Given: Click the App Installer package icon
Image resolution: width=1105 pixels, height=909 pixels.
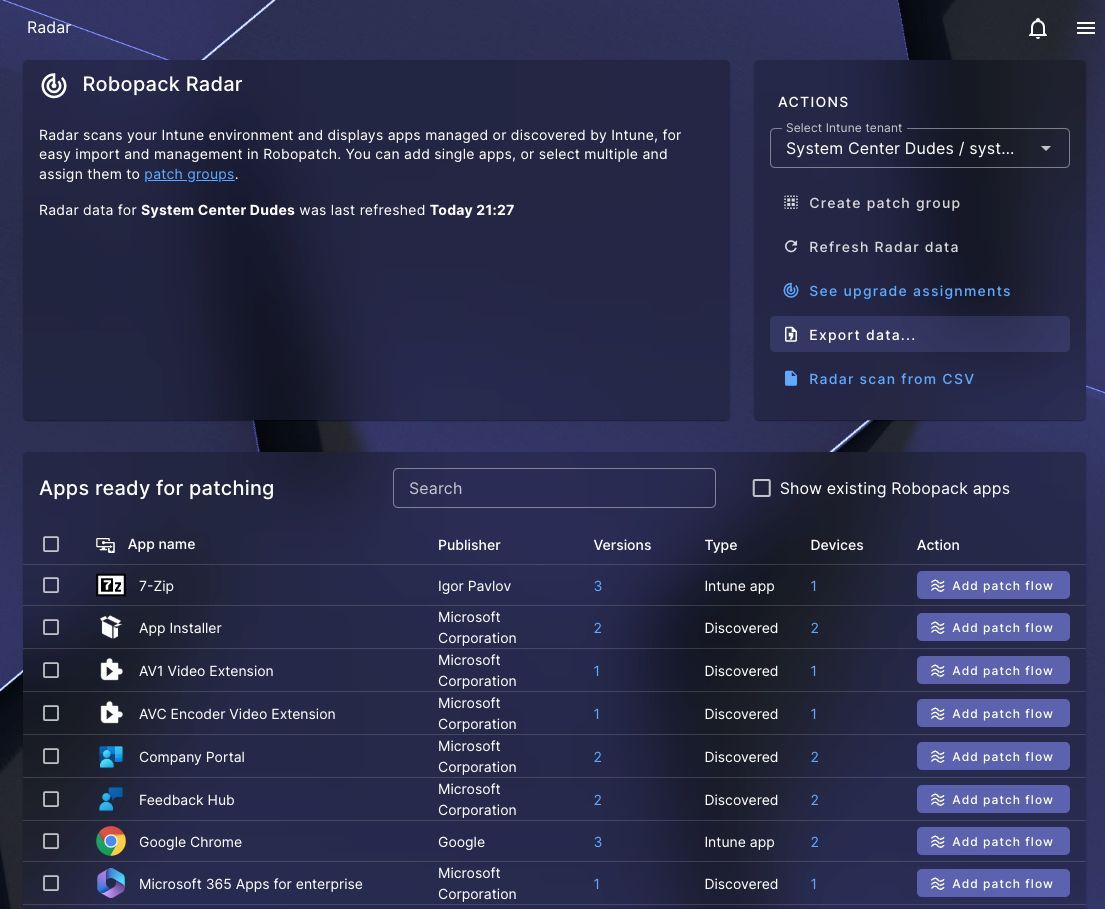Looking at the screenshot, I should [111, 627].
